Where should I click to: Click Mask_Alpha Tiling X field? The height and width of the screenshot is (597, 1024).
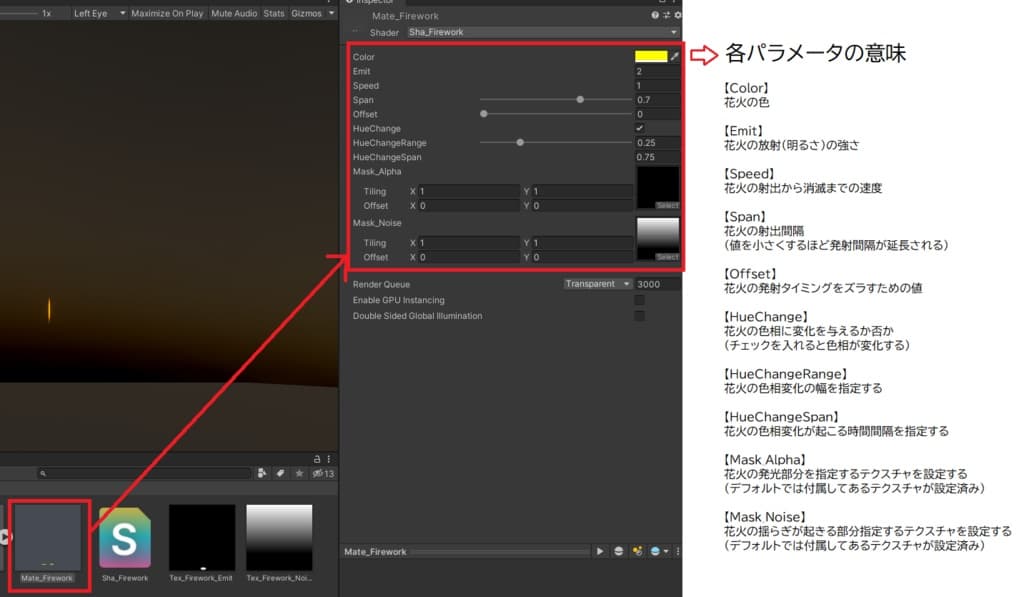[469, 191]
